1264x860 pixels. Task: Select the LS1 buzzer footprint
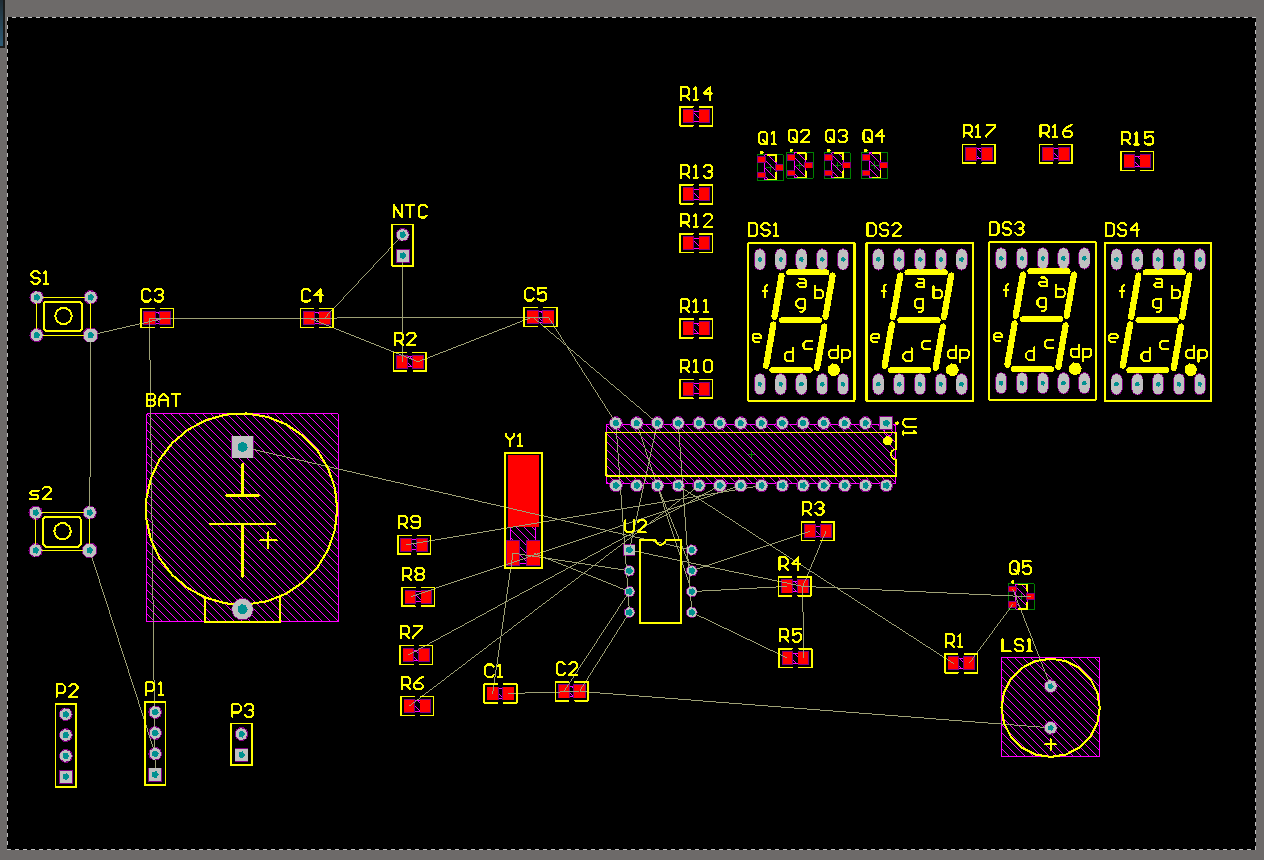1050,707
